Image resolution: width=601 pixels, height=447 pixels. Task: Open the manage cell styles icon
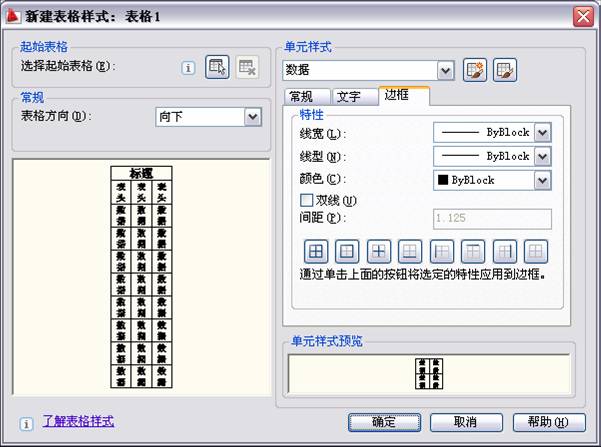tap(505, 69)
